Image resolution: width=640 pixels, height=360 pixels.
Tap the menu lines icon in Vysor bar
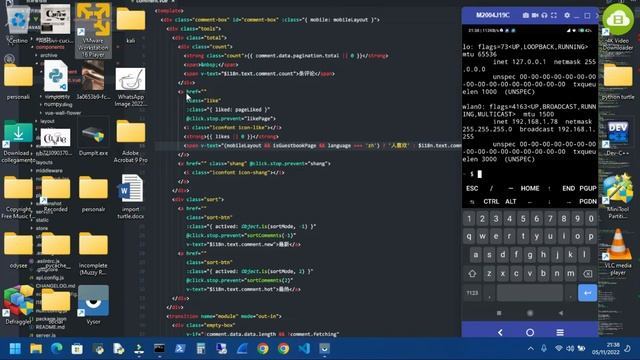(x=560, y=332)
